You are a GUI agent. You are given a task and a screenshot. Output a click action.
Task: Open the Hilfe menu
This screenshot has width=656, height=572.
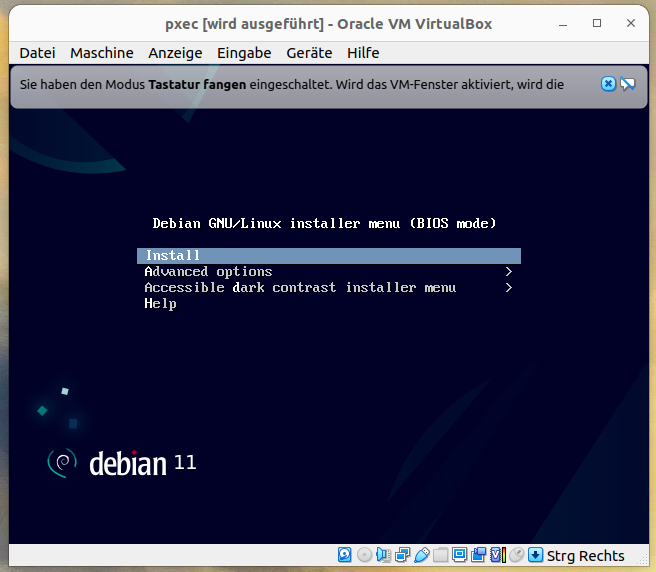(363, 53)
